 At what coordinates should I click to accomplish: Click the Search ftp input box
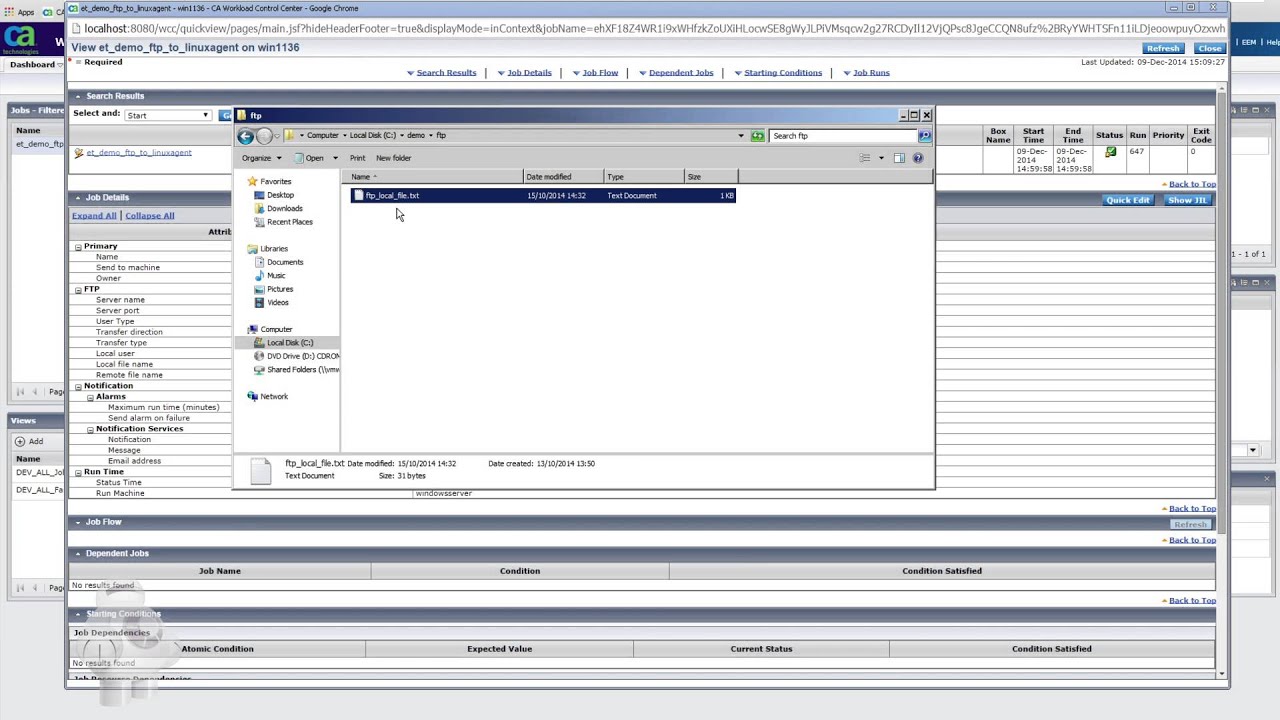tap(843, 136)
